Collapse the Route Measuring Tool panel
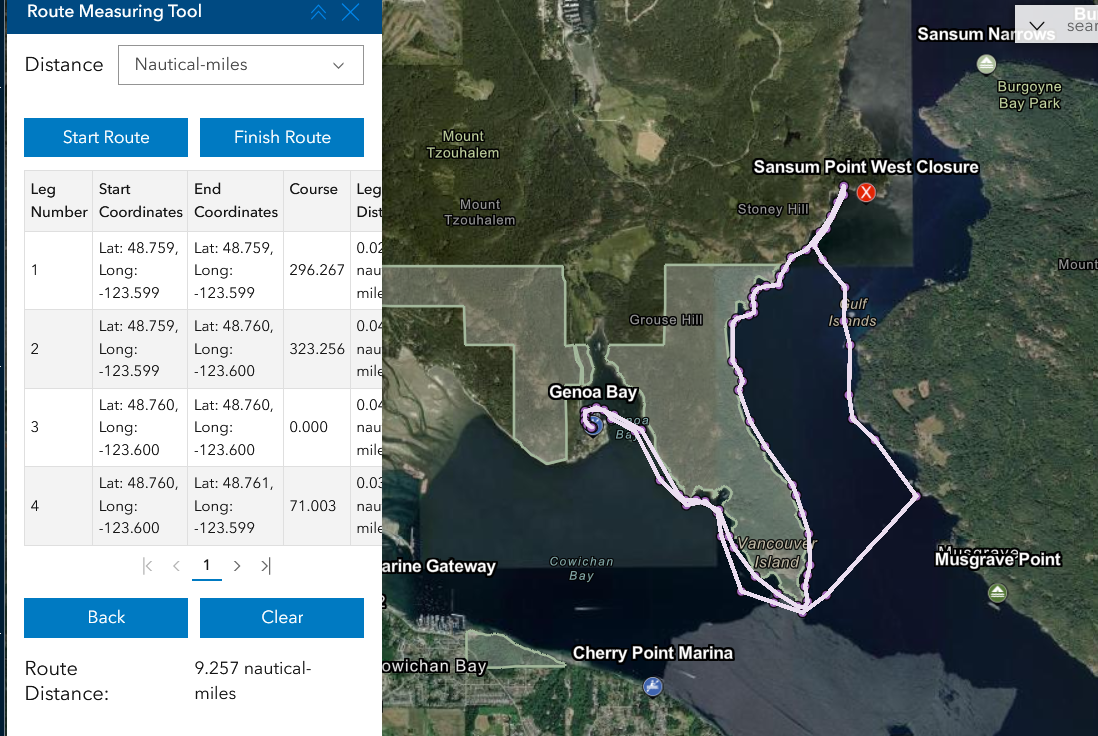1098x736 pixels. [x=318, y=13]
